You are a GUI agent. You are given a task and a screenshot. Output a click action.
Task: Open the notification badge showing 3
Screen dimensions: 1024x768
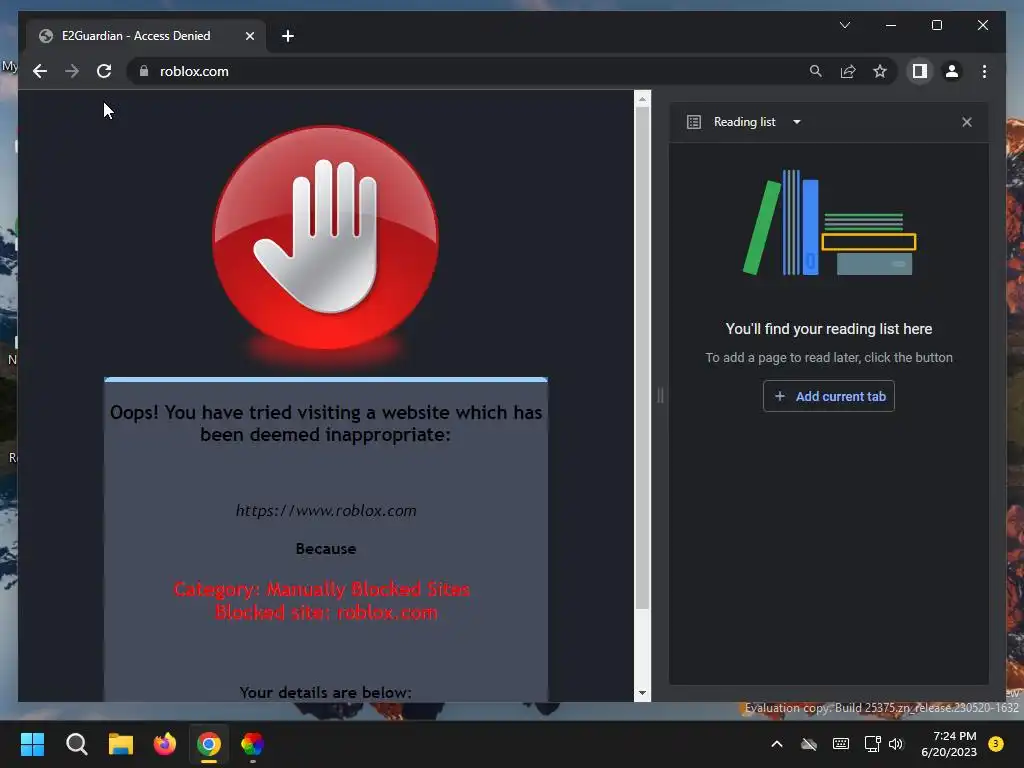point(996,744)
